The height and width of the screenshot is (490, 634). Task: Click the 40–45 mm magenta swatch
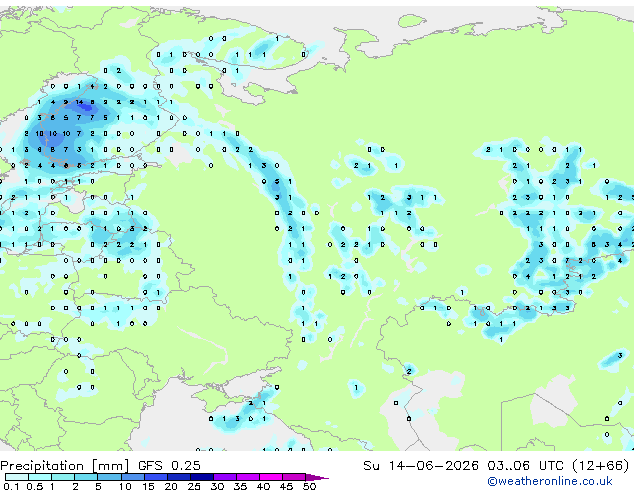click(271, 477)
